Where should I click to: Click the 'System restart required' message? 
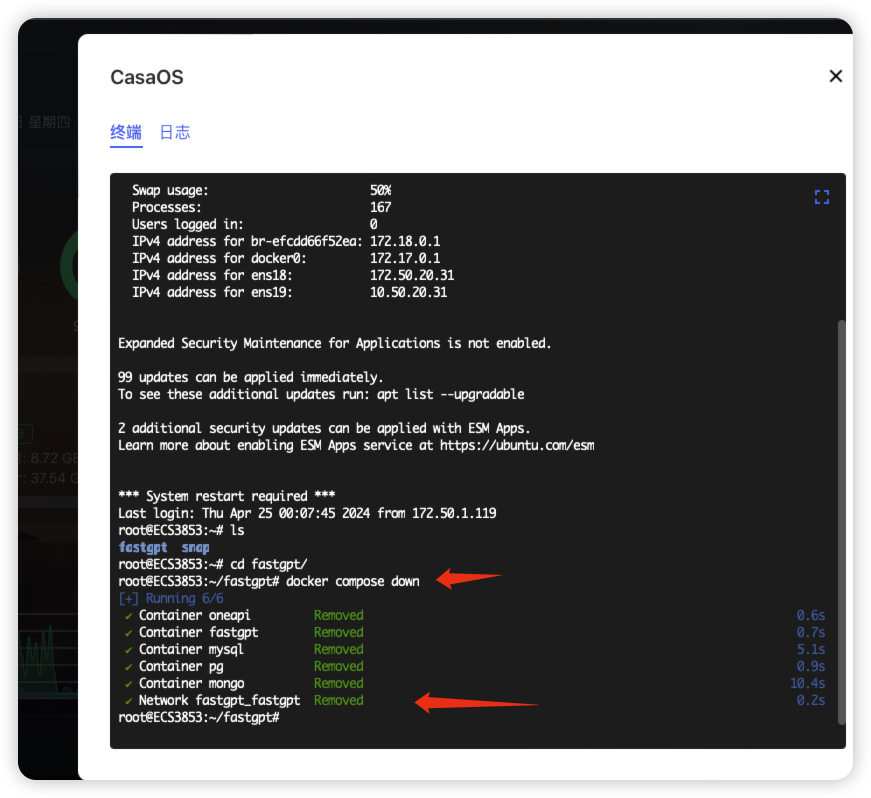click(227, 496)
